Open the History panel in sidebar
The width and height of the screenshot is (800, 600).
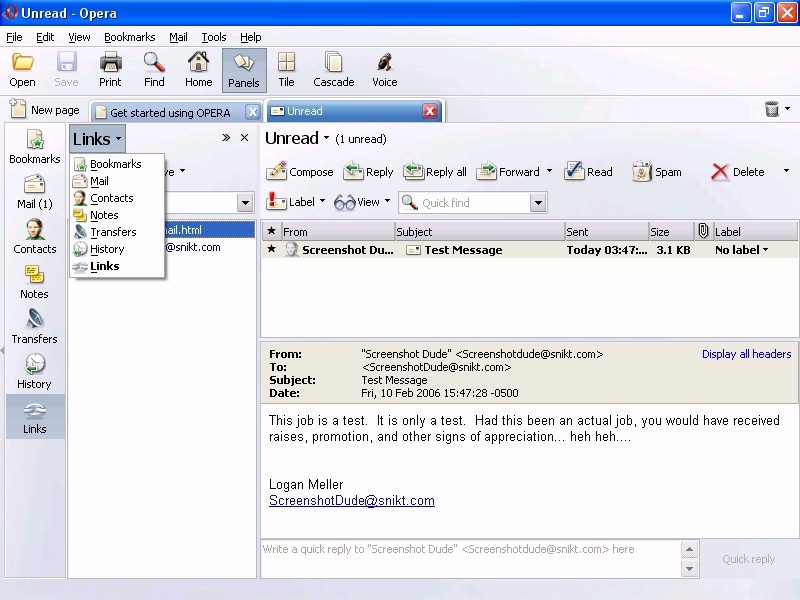[34, 371]
